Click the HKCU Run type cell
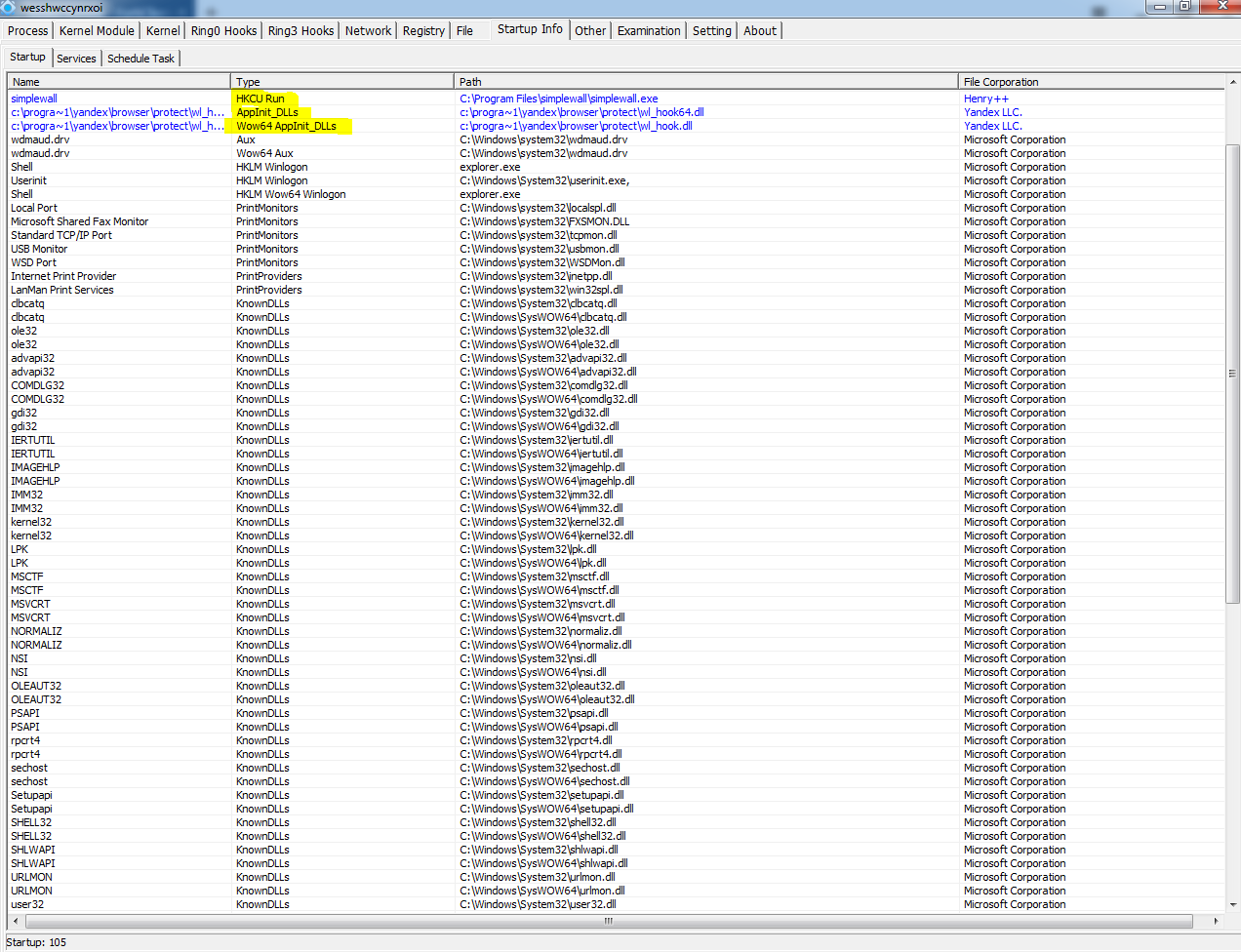1241x952 pixels. coord(260,99)
